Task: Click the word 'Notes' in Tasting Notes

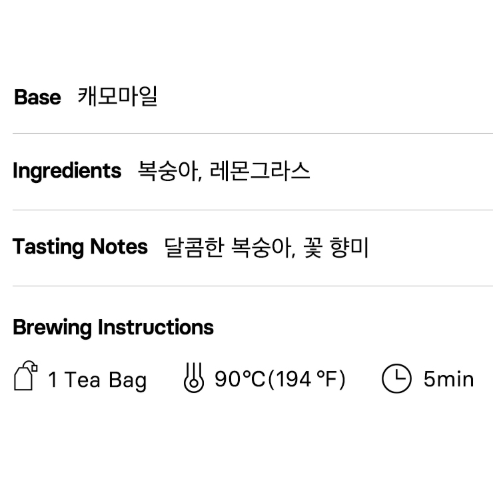Action: (x=119, y=247)
